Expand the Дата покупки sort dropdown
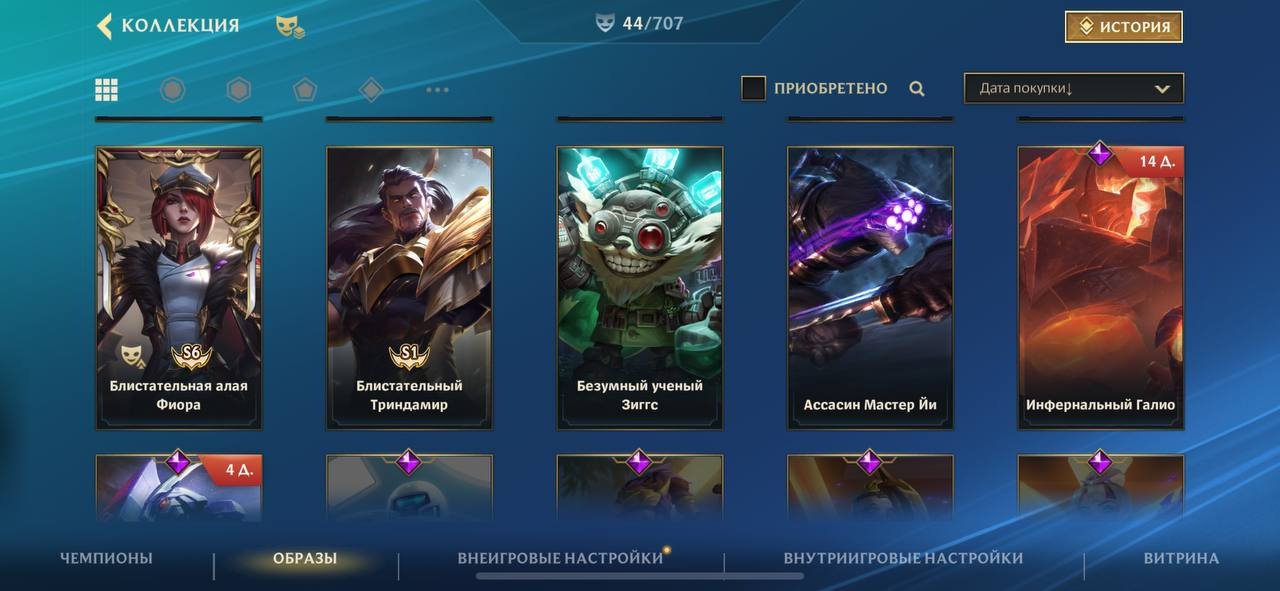Screen dimensions: 1280x591 click(1074, 88)
